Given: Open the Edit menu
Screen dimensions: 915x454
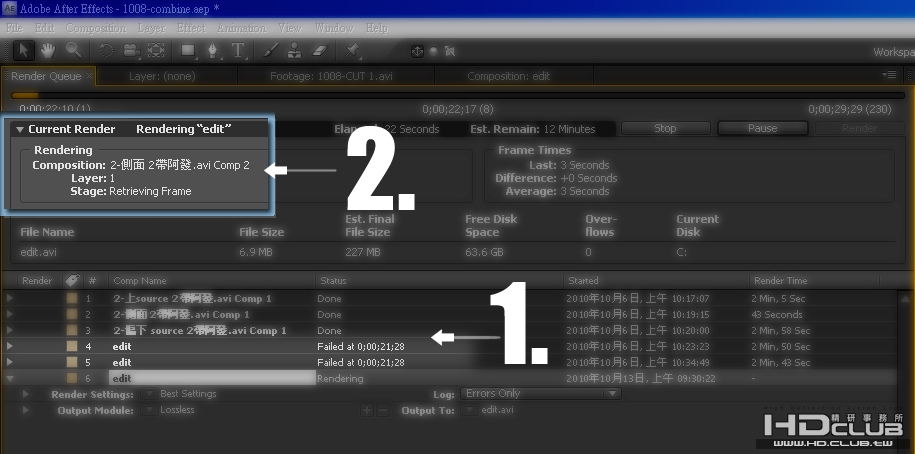Looking at the screenshot, I should (44, 28).
